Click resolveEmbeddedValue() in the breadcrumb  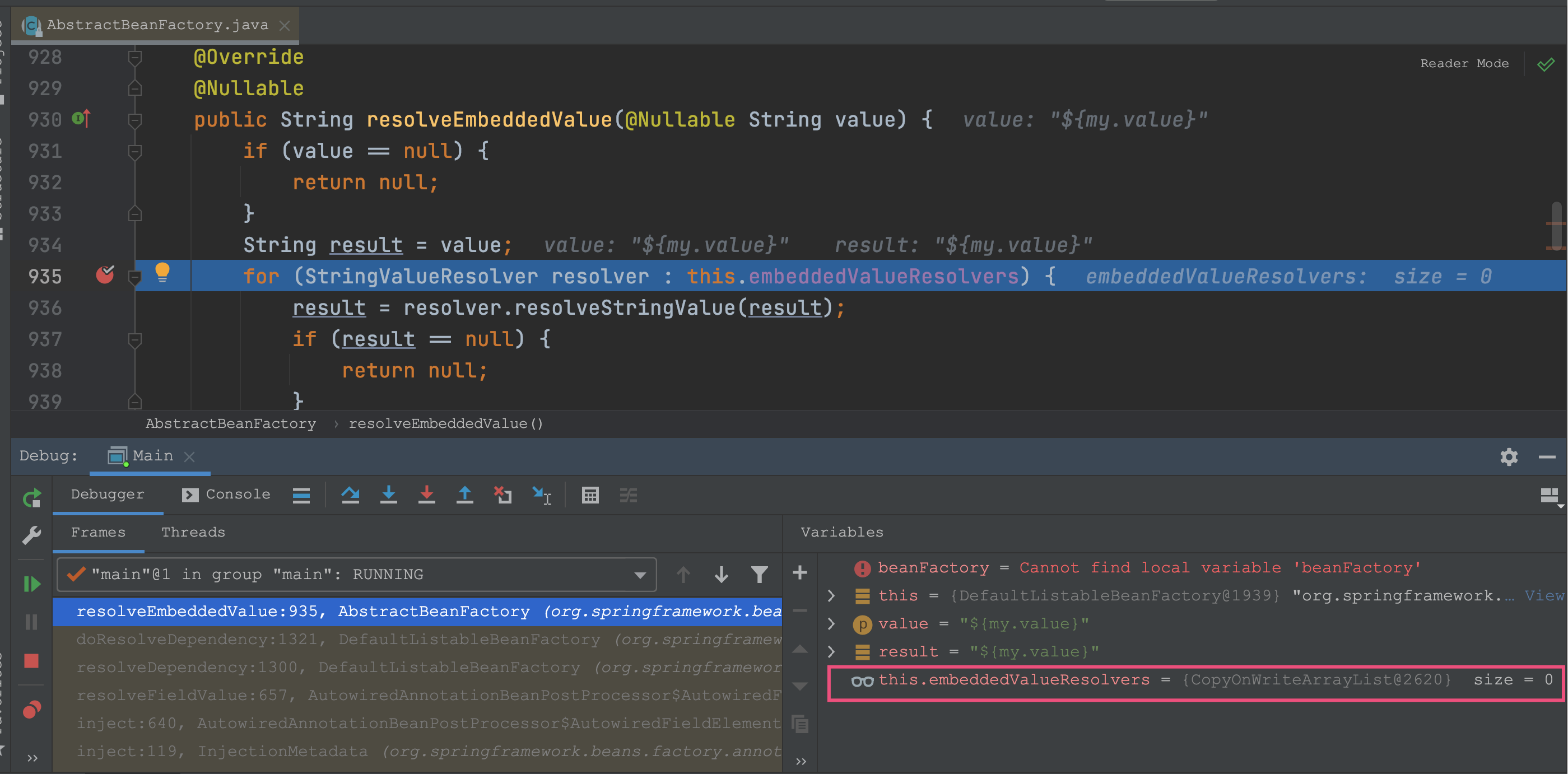(x=446, y=423)
